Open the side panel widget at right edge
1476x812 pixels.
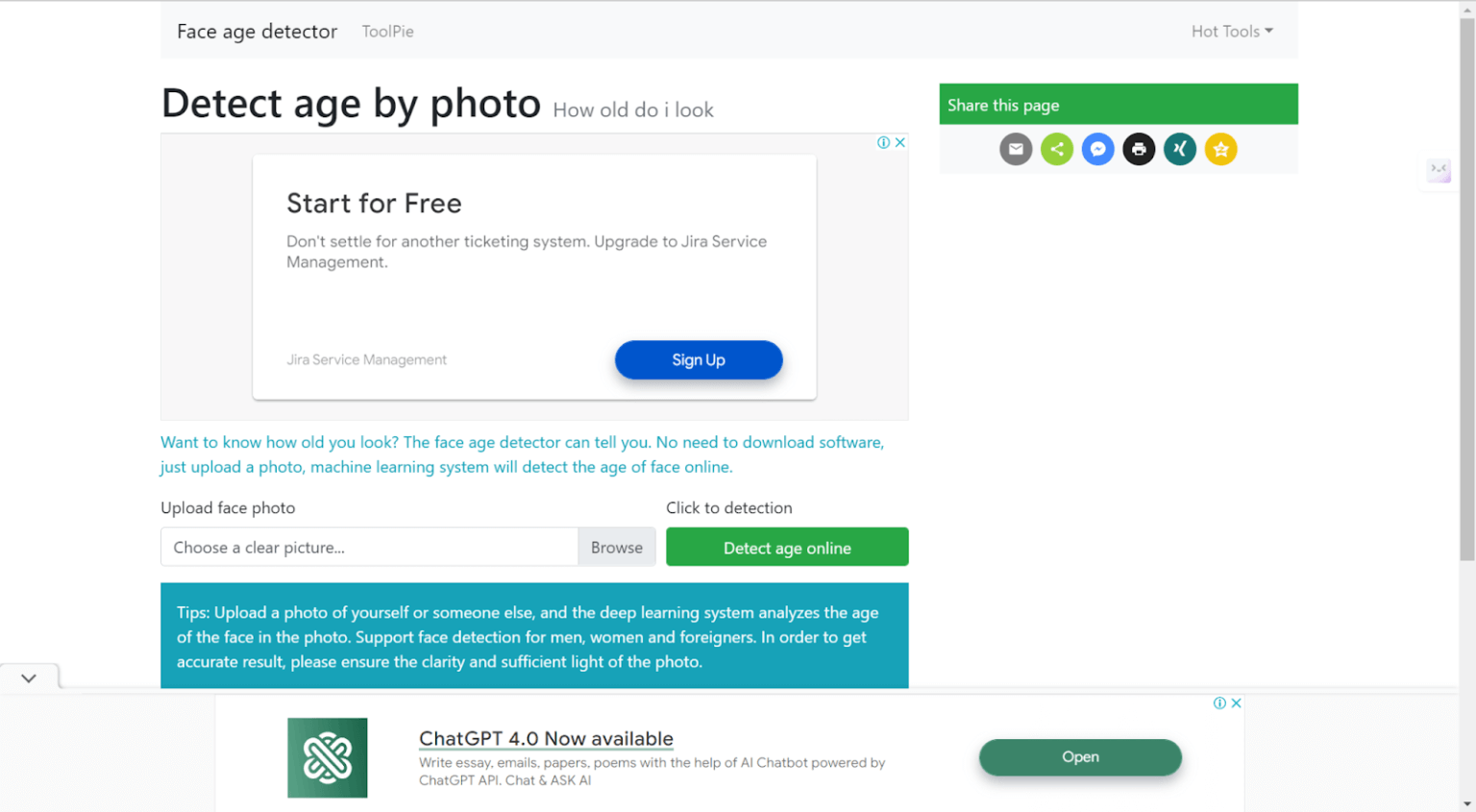[1439, 171]
